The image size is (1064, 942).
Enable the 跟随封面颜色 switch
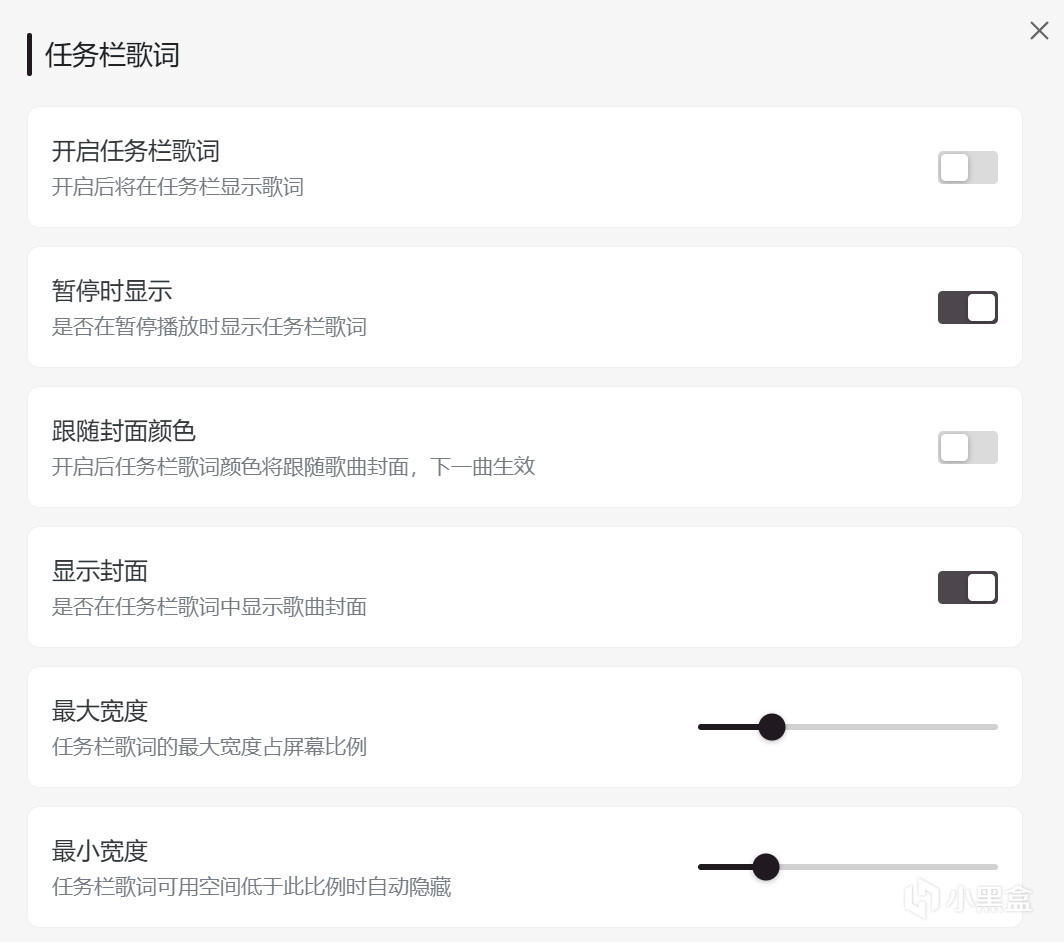click(x=967, y=447)
